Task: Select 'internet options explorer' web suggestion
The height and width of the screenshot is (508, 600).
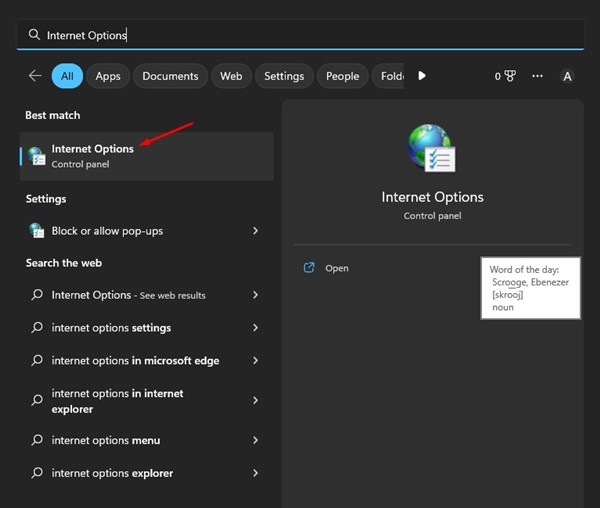Action: click(x=112, y=473)
